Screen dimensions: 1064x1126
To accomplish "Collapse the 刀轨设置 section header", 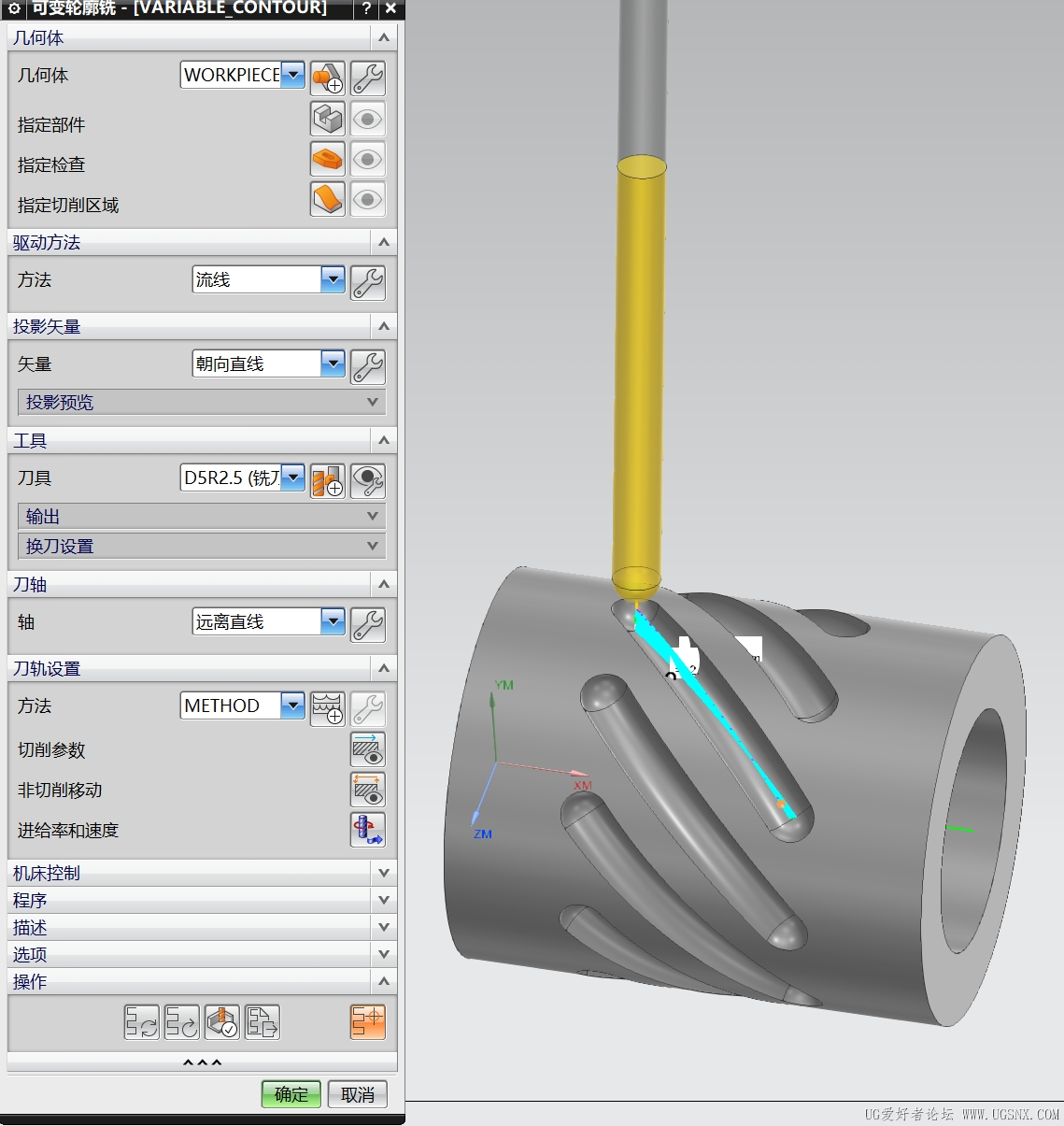I will click(202, 669).
